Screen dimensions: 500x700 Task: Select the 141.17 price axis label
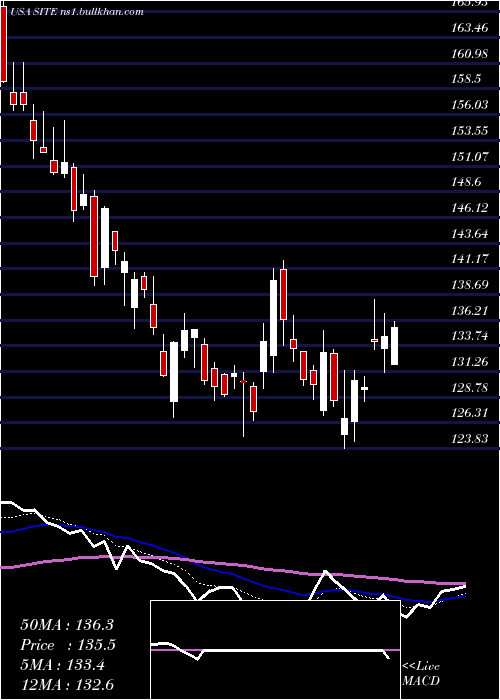click(470, 258)
